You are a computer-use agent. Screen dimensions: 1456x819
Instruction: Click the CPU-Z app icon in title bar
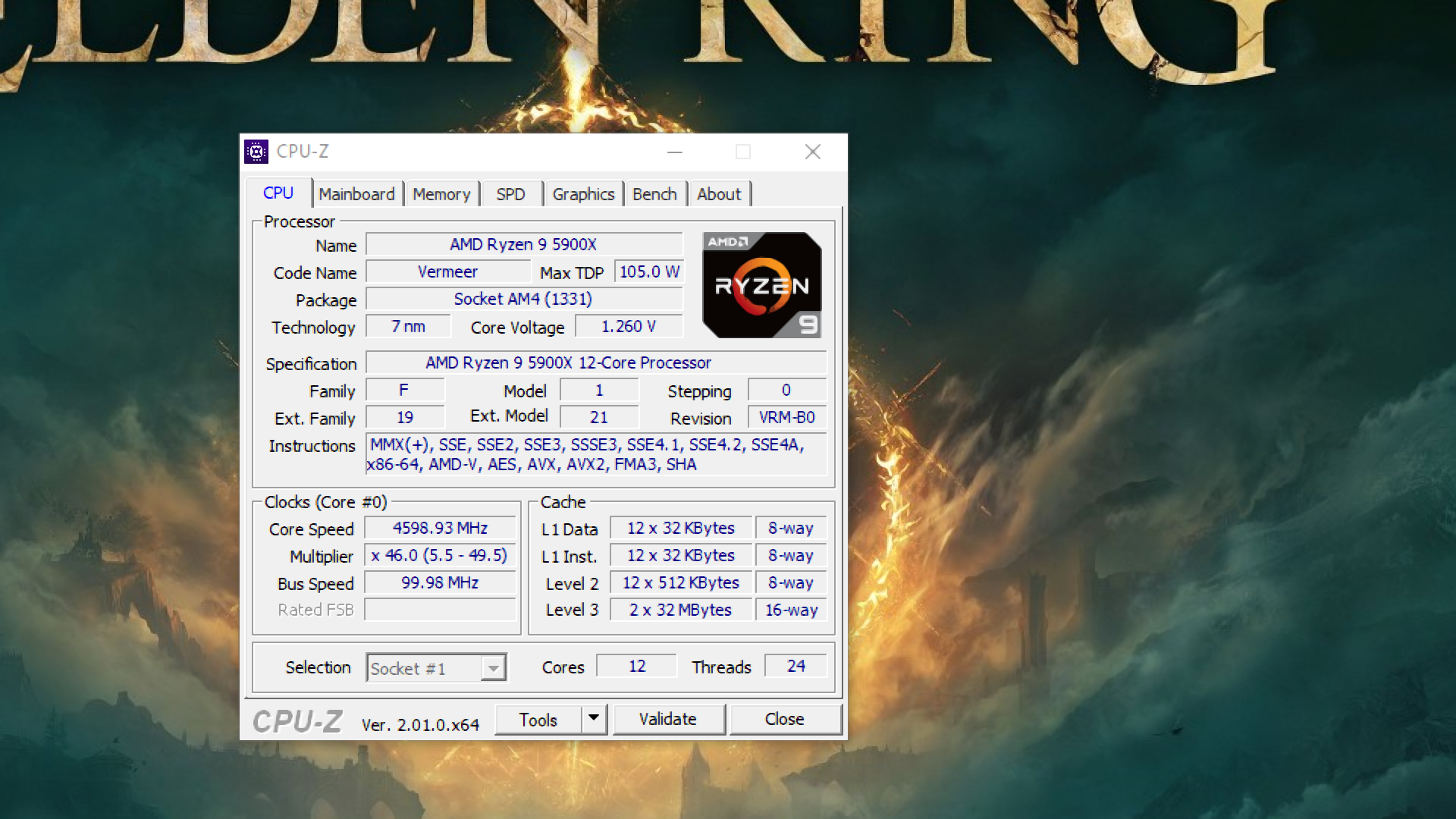pos(256,152)
